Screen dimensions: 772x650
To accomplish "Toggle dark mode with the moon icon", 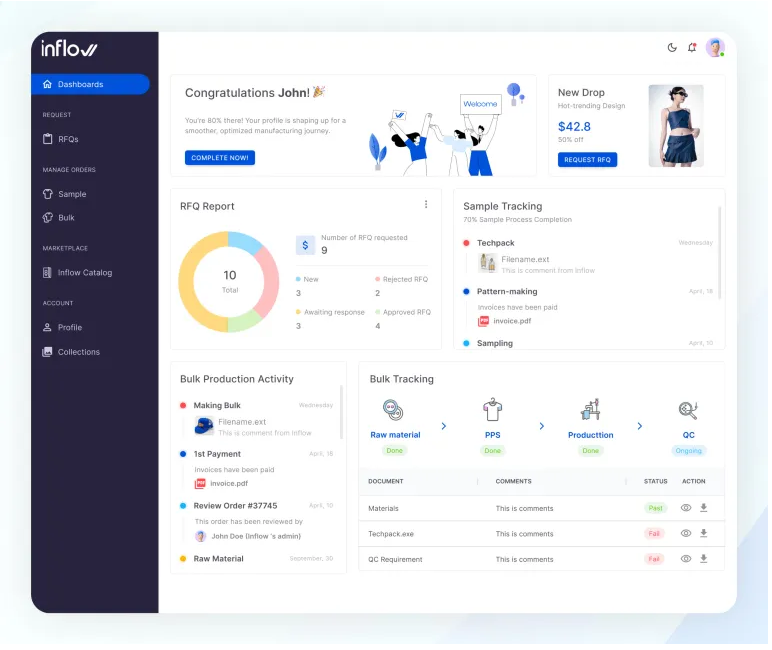I will pos(672,47).
